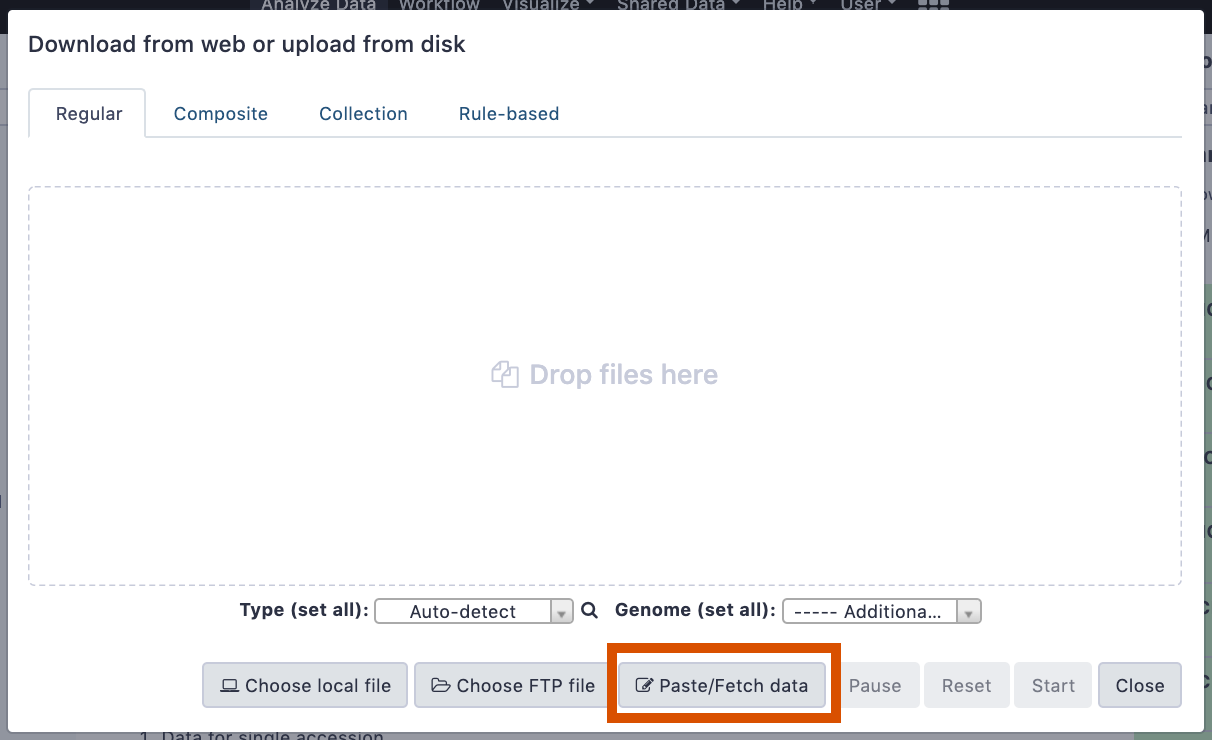Close the upload dialog with Close
The height and width of the screenshot is (740, 1212).
[1139, 685]
